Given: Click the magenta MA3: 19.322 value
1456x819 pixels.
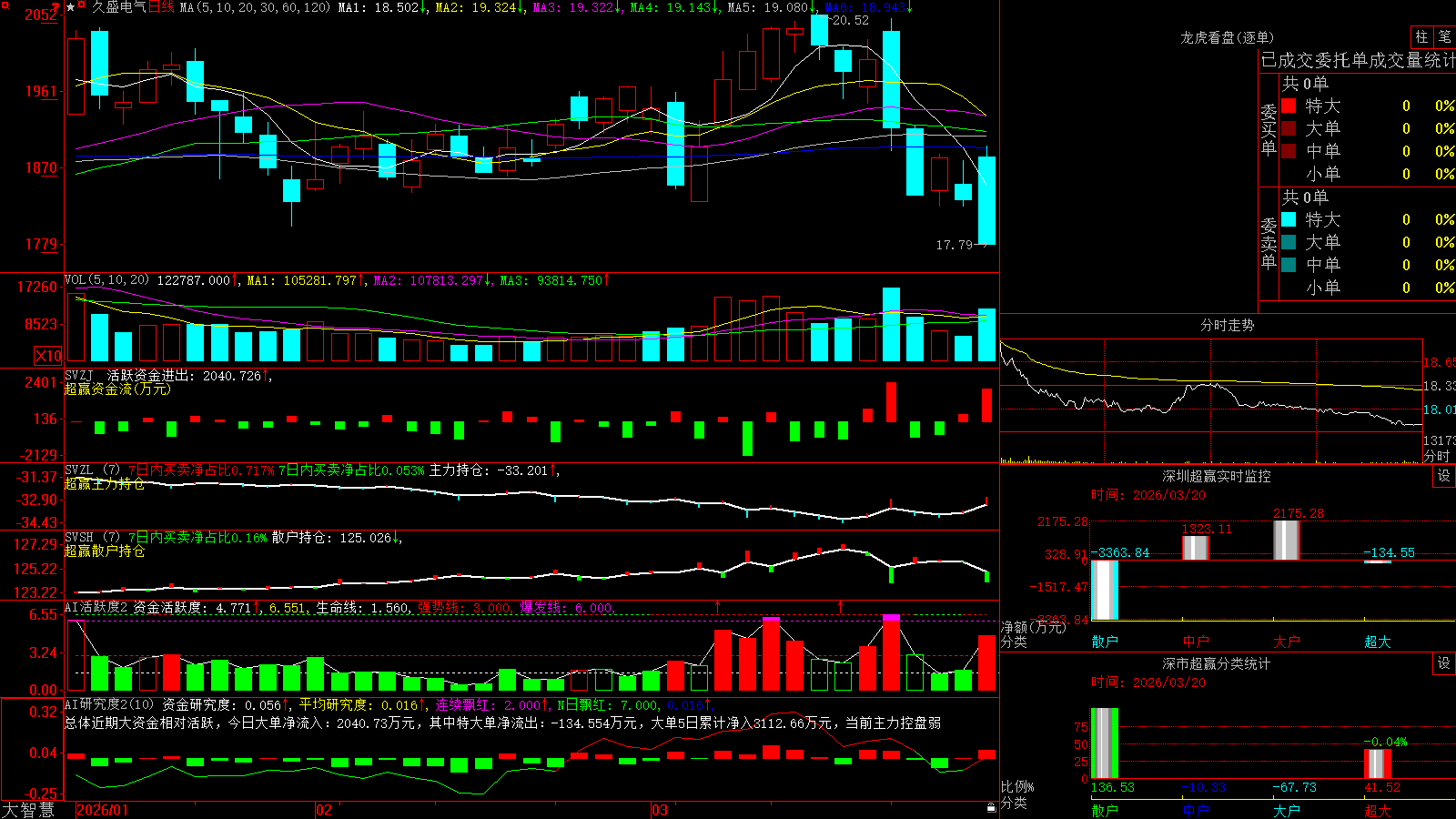Looking at the screenshot, I should [577, 7].
